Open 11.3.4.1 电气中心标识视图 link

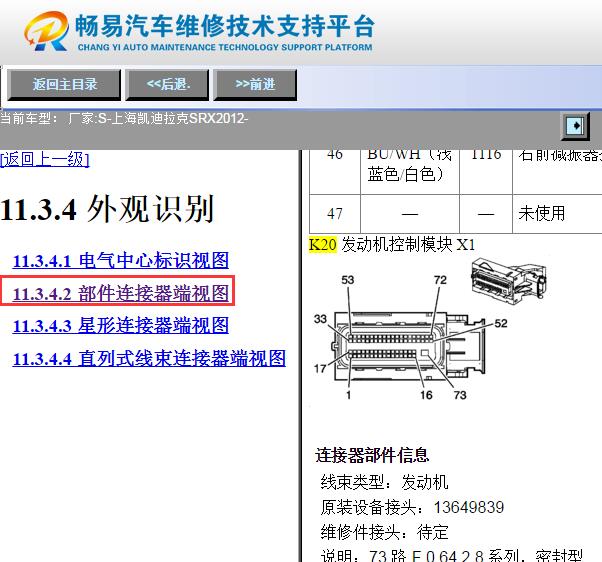(x=121, y=261)
